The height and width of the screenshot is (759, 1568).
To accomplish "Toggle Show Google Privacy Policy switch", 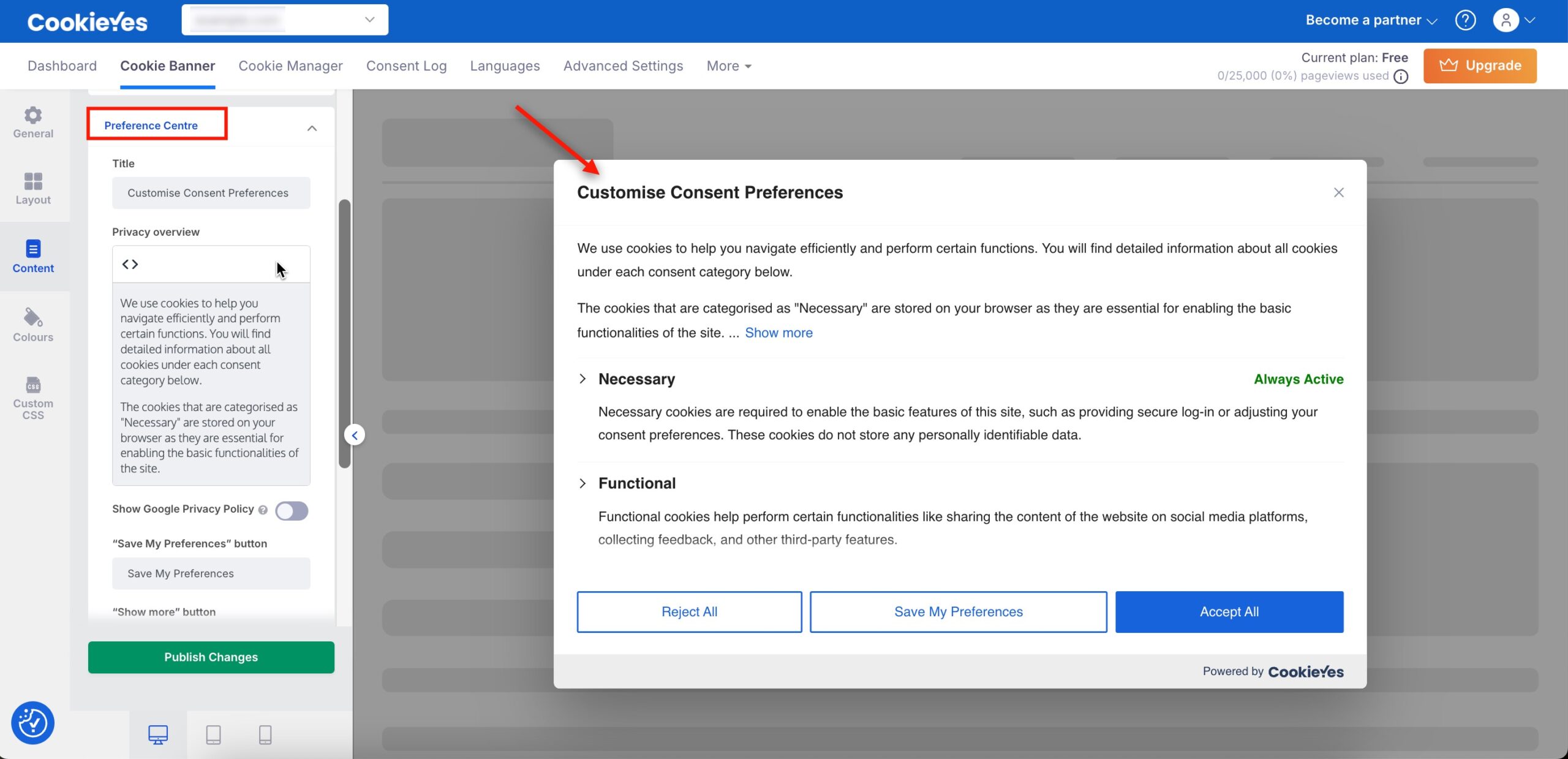I will coord(292,510).
